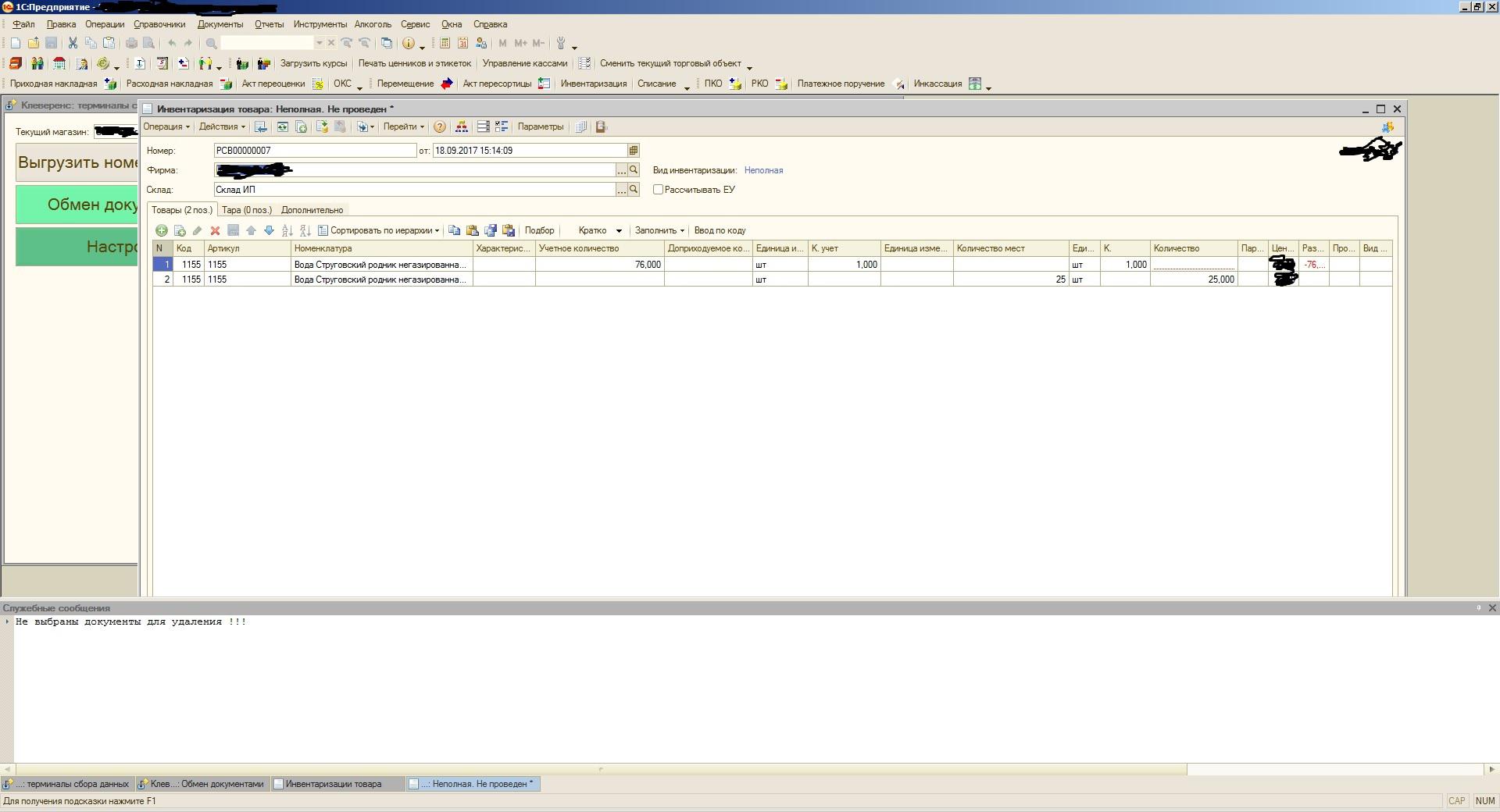Click Количество cell 25,000 in row 2

point(1194,280)
